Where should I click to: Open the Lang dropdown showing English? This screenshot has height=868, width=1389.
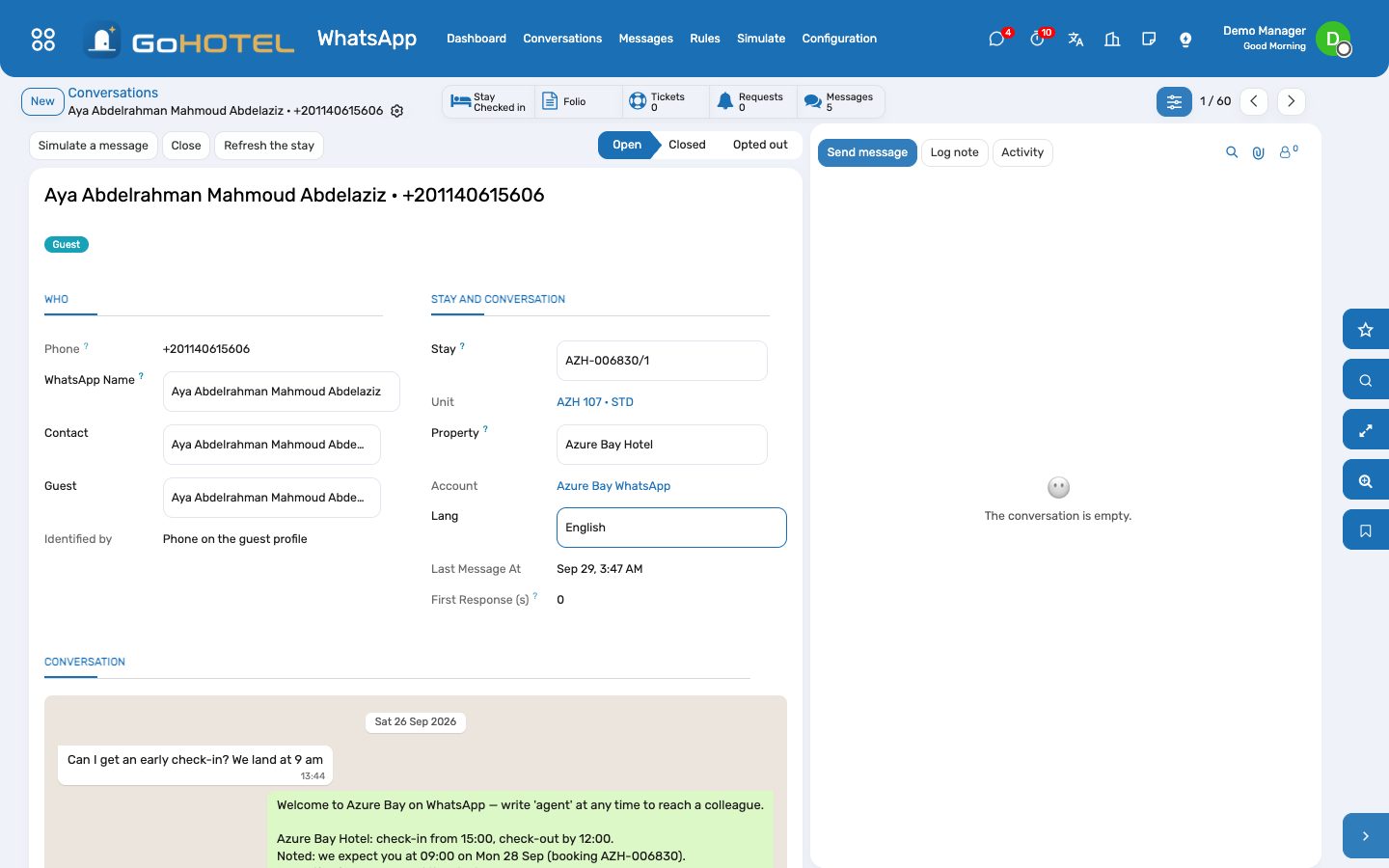tap(671, 528)
